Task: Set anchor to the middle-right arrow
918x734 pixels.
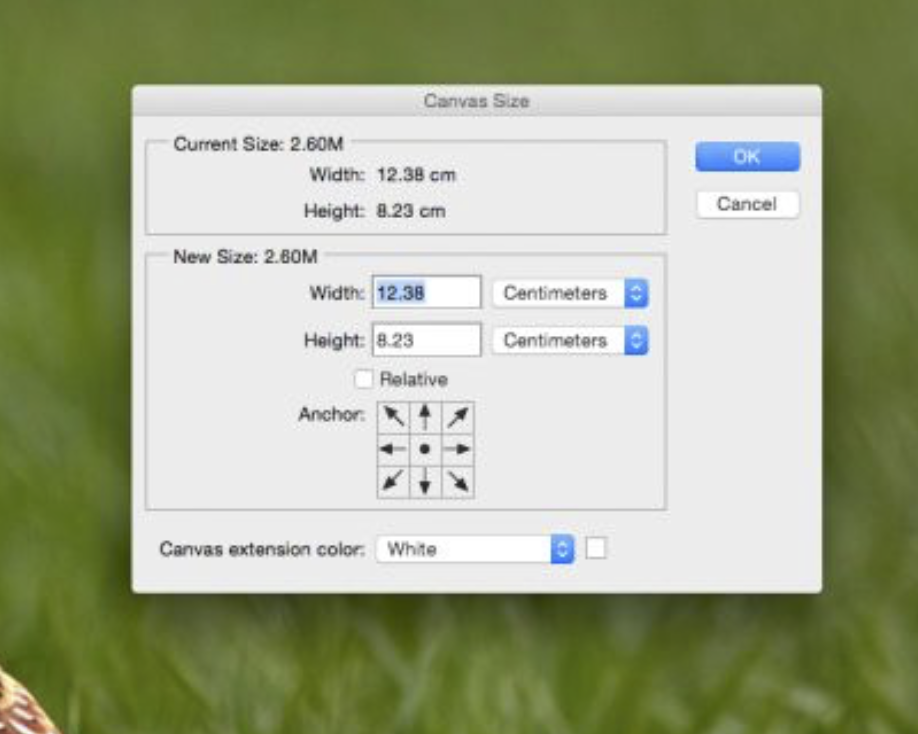Action: [458, 450]
